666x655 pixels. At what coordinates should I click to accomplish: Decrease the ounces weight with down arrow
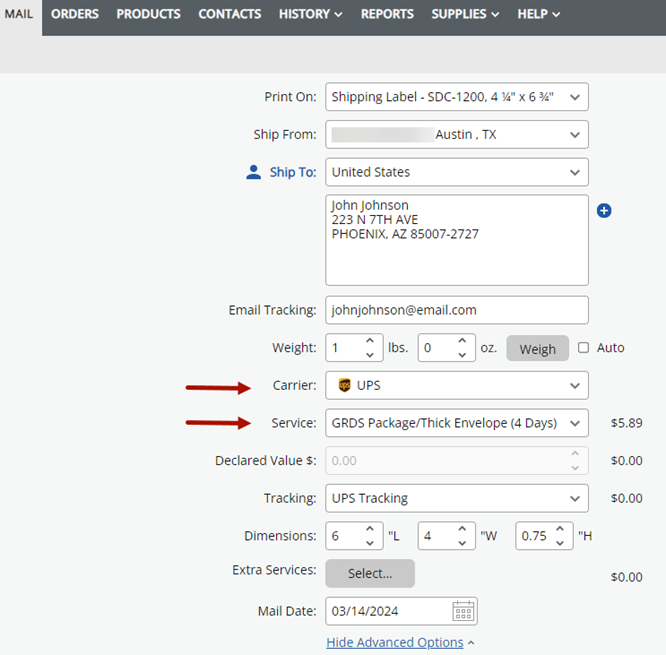[x=462, y=355]
